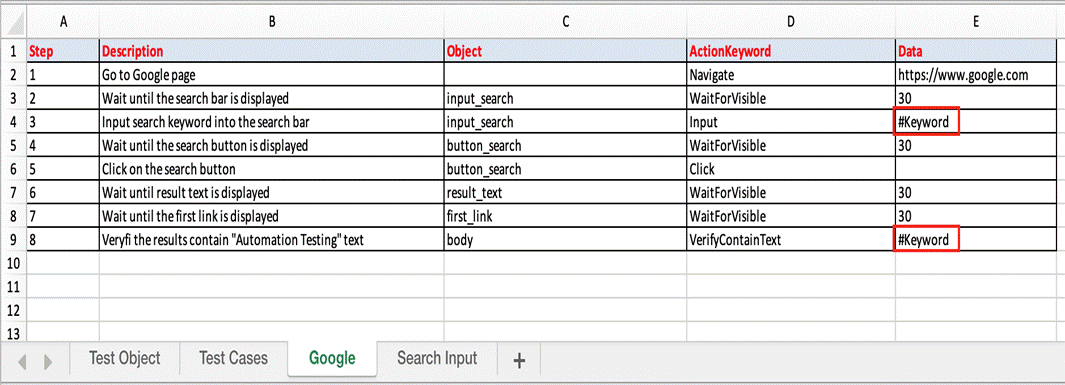Select cell "Wait until the search bar is displayed"

(x=272, y=98)
